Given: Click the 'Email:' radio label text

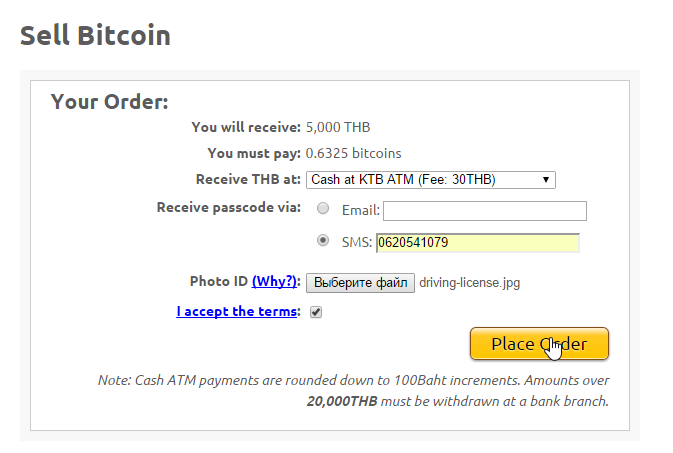Looking at the screenshot, I should pos(359,211).
